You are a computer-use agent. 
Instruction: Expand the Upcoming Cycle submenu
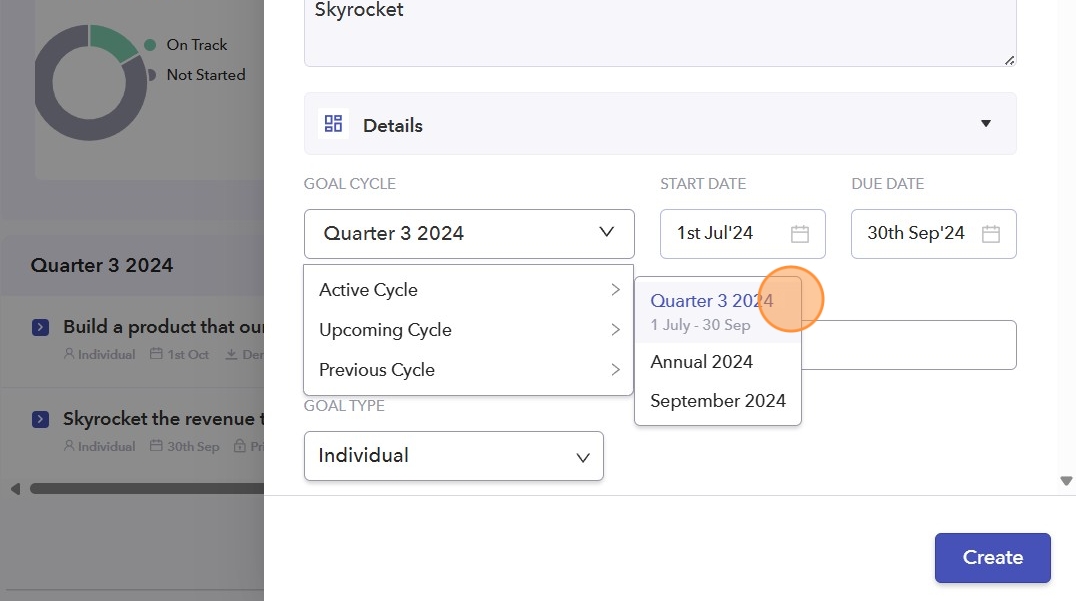click(x=468, y=330)
